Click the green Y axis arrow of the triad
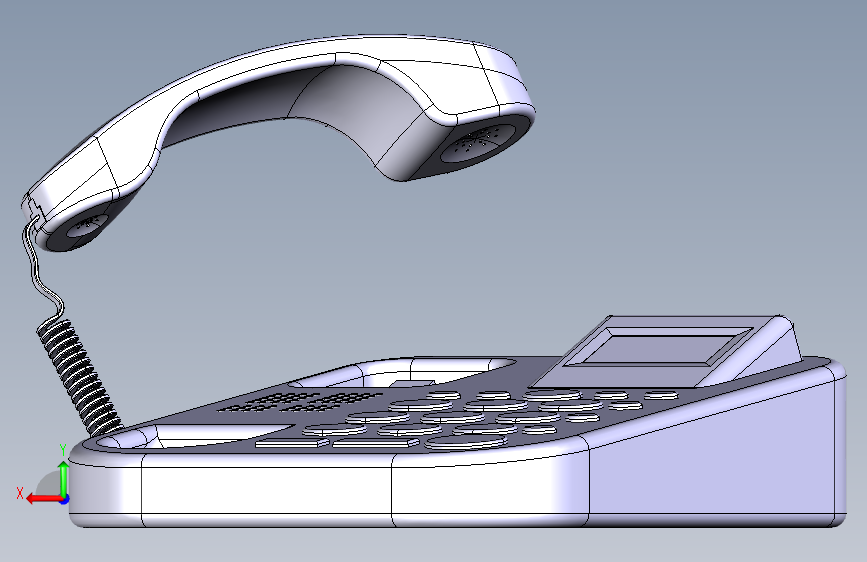 pos(64,478)
